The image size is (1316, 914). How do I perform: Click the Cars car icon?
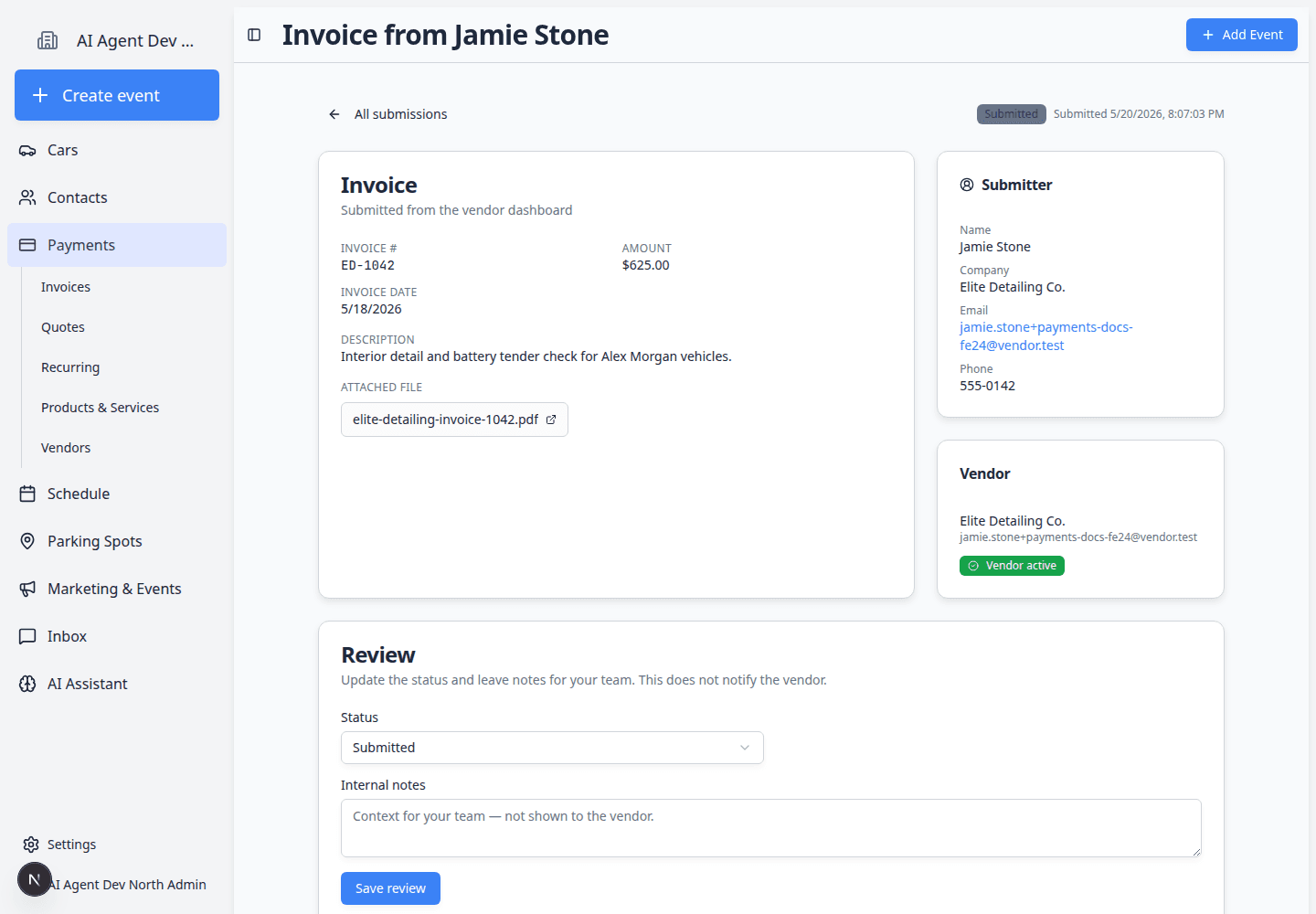[27, 150]
